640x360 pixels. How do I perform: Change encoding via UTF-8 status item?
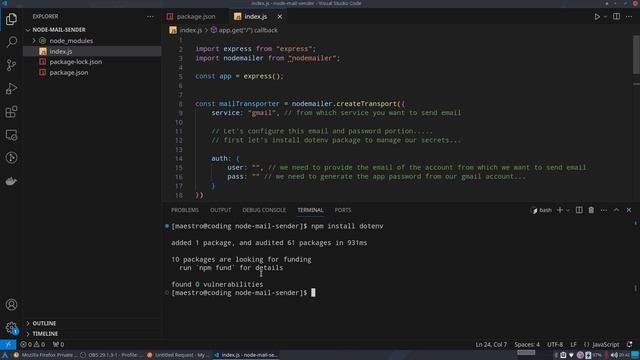pyautogui.click(x=555, y=344)
